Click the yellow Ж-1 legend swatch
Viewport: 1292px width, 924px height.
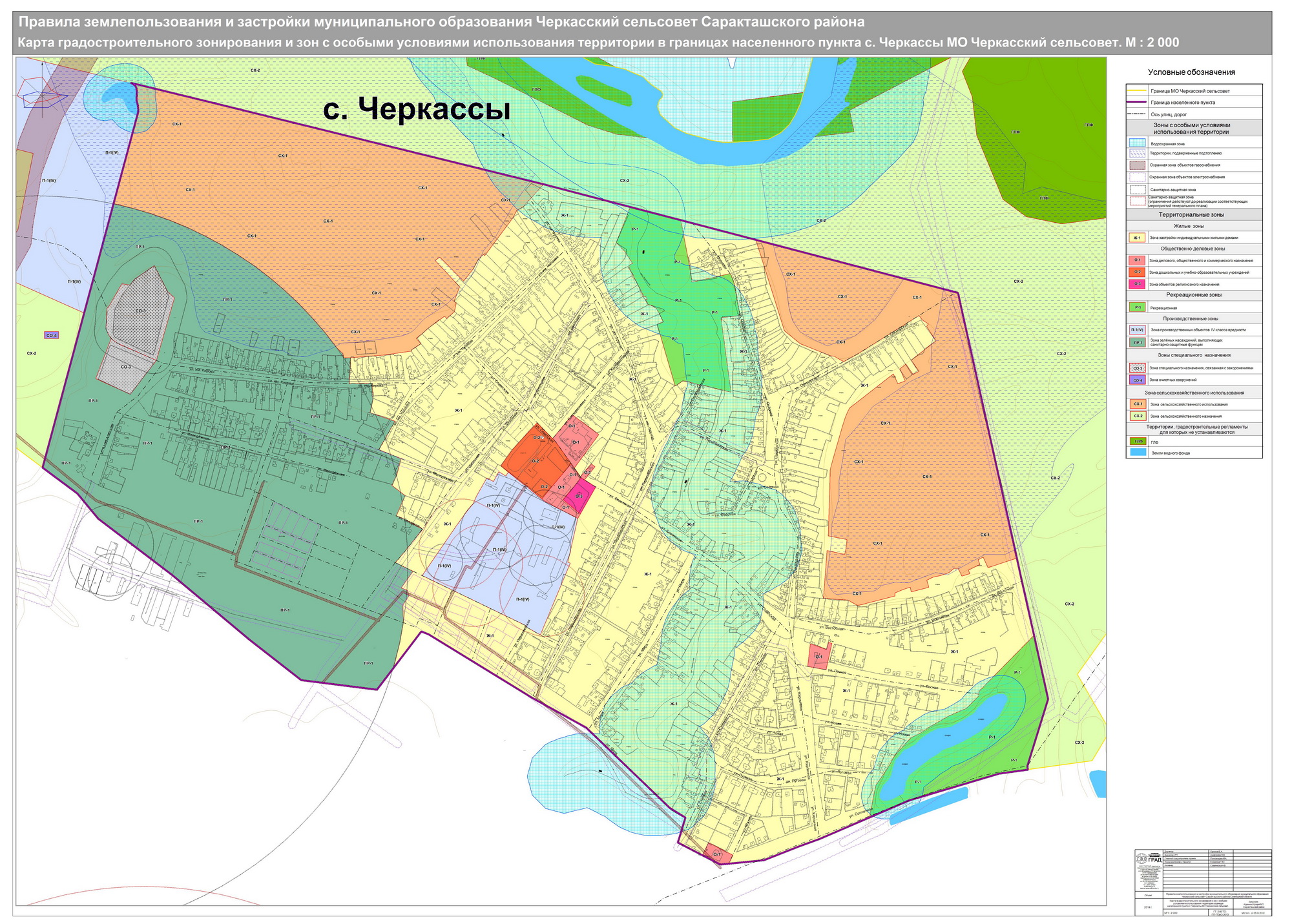coord(1137,238)
